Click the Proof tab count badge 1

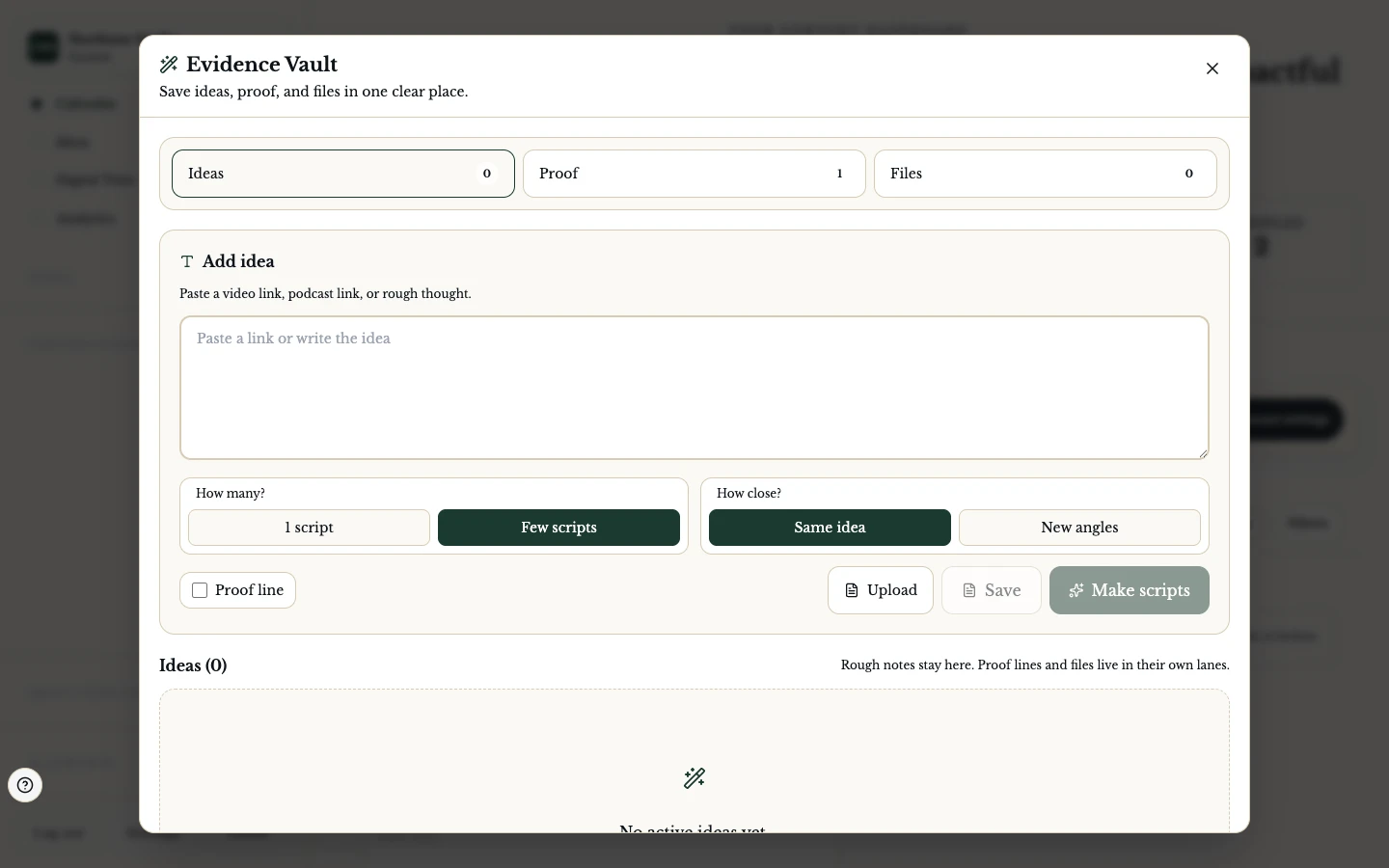point(839,174)
